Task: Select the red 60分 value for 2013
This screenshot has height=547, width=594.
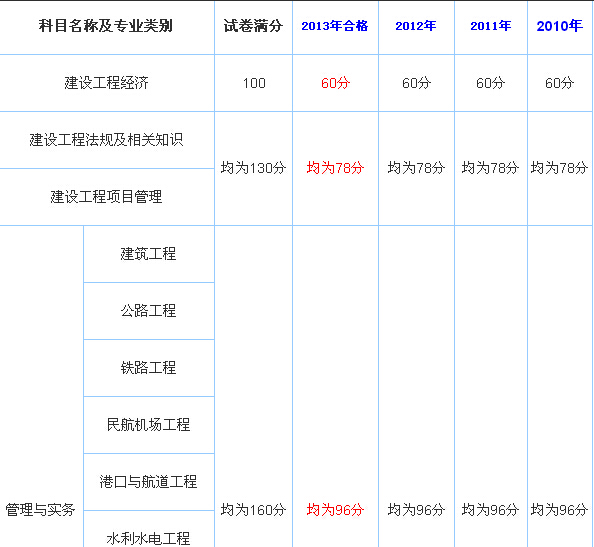Action: click(x=335, y=83)
